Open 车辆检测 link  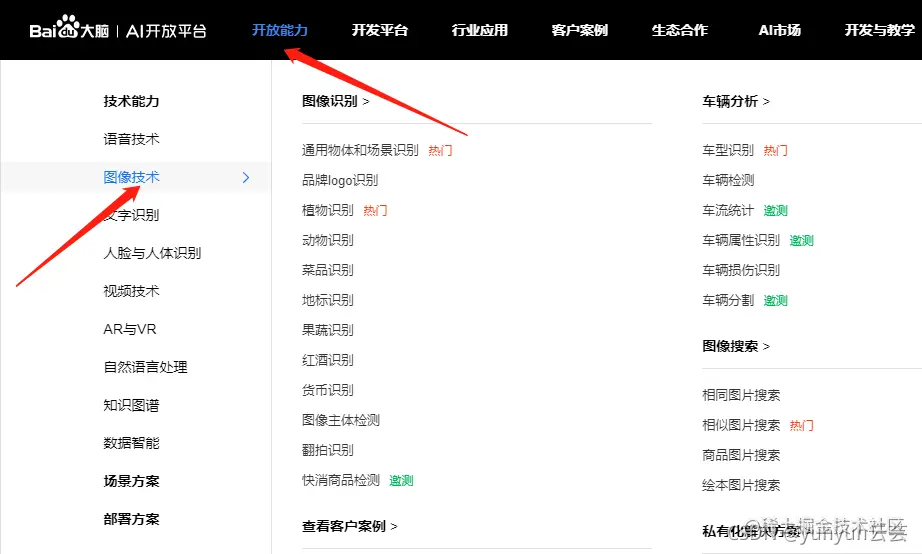(x=728, y=180)
